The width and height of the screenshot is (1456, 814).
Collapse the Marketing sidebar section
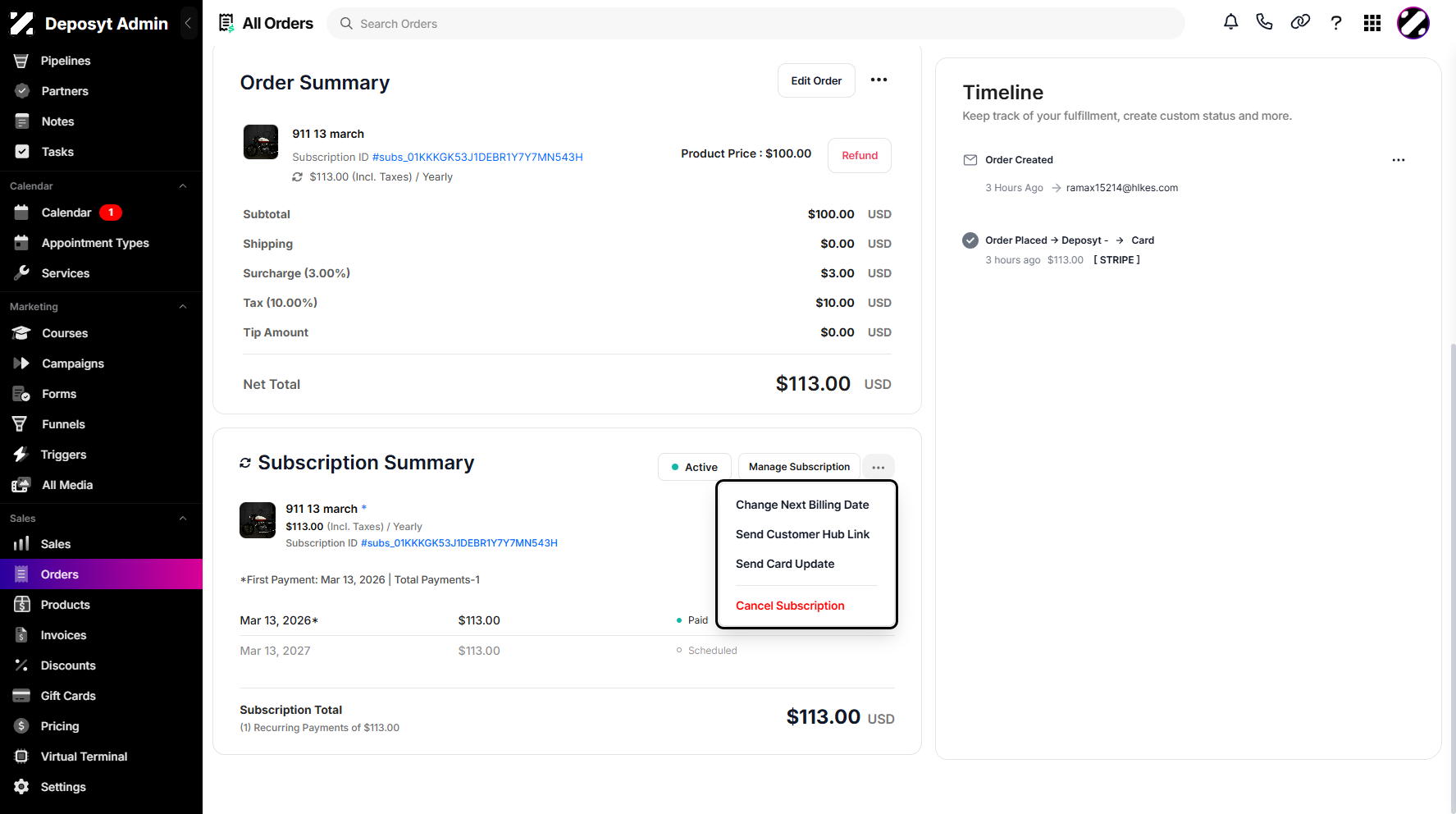coord(183,307)
